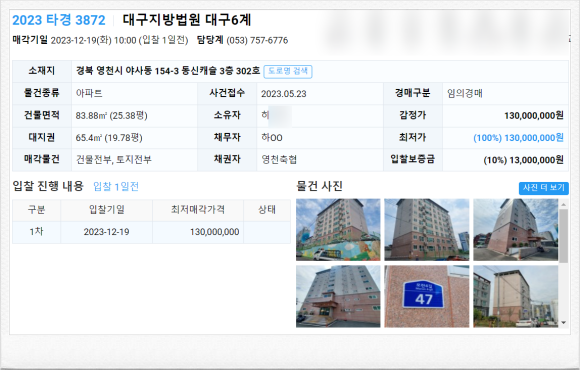
Task: Open photo of building entrance canopy
Action: [x=338, y=296]
